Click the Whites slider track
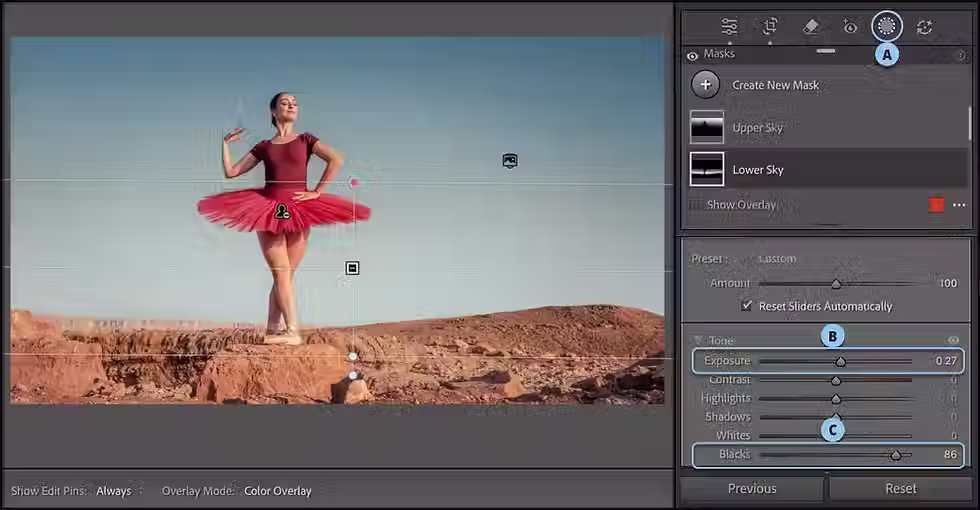Viewport: 980px width, 510px height. point(836,436)
